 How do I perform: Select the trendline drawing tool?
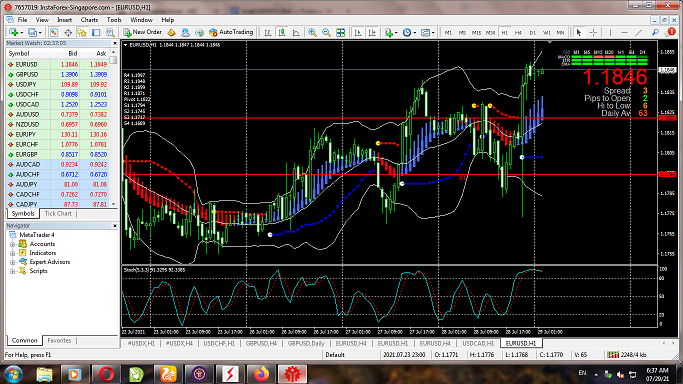point(639,32)
